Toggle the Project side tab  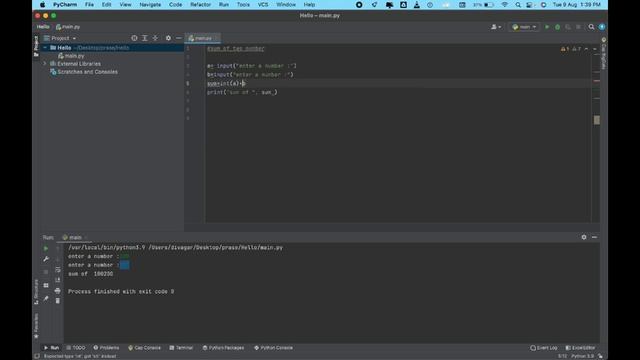click(36, 46)
